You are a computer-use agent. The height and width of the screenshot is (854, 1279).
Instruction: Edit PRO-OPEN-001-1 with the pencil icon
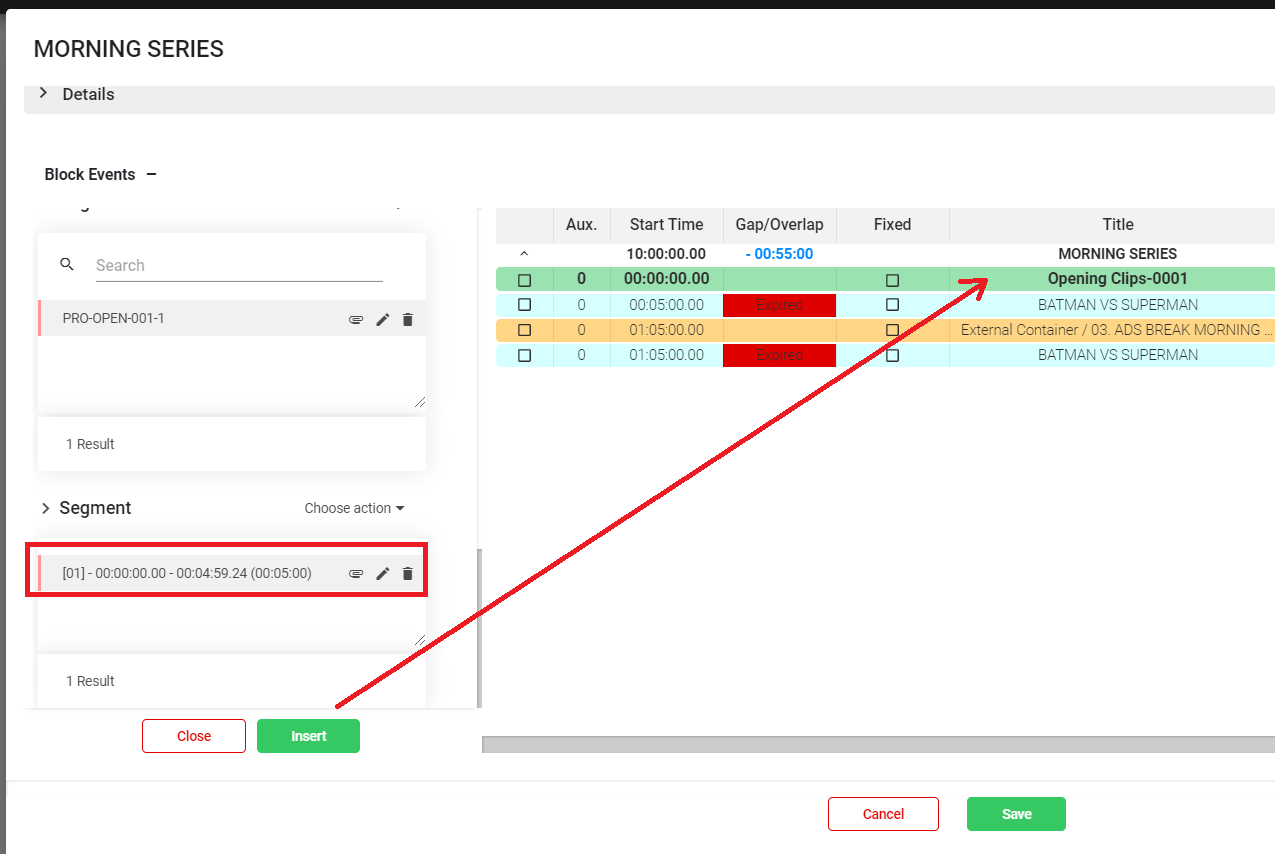pyautogui.click(x=382, y=320)
